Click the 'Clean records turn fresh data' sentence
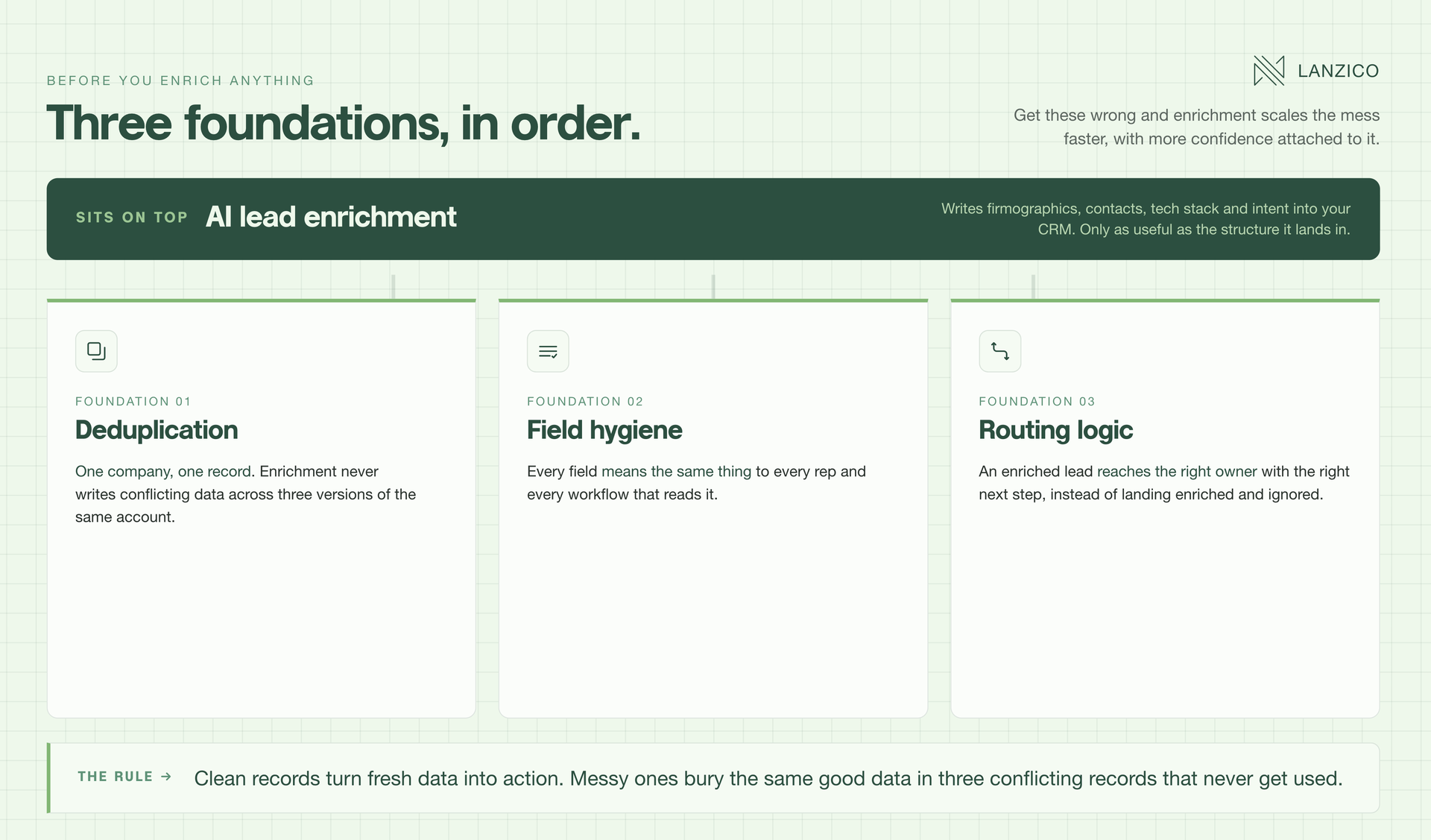1431x840 pixels. tap(768, 778)
